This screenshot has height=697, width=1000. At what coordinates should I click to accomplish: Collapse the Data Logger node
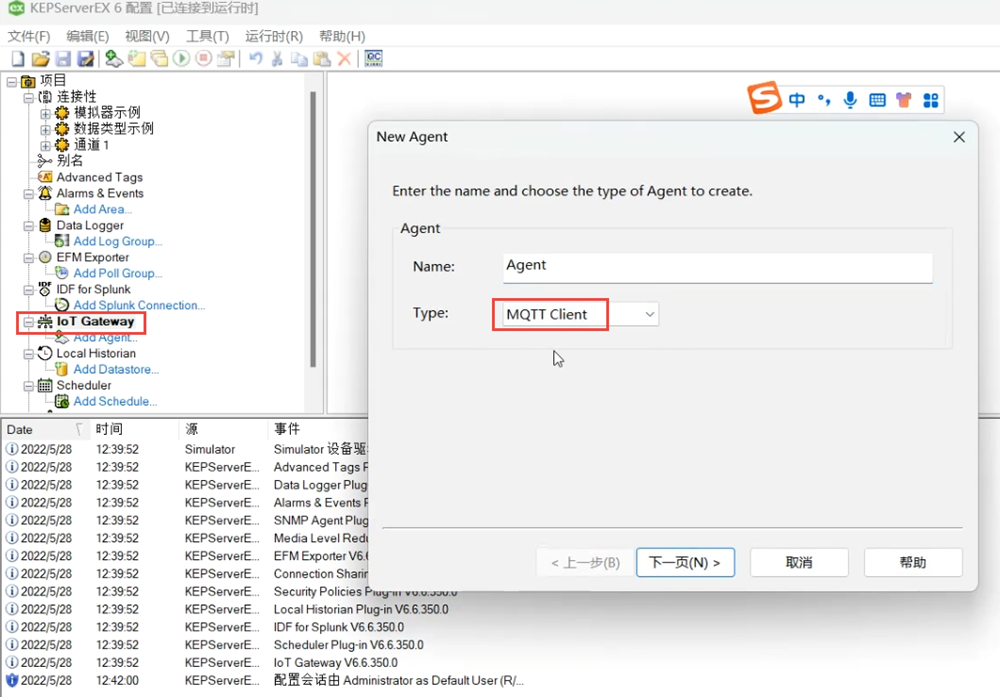point(29,226)
